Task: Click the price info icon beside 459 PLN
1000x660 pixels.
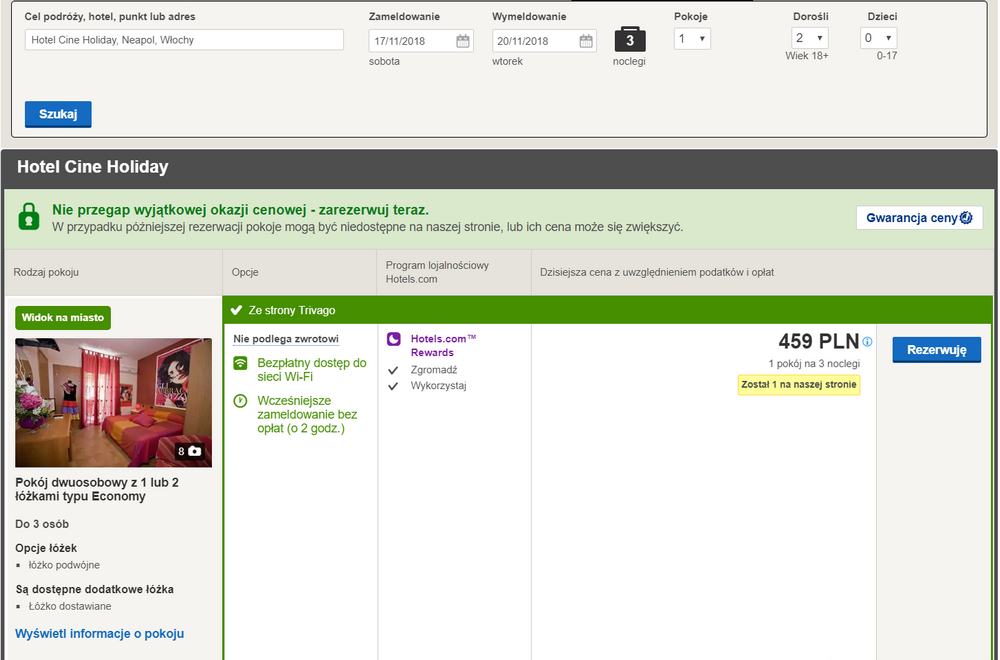Action: click(867, 342)
